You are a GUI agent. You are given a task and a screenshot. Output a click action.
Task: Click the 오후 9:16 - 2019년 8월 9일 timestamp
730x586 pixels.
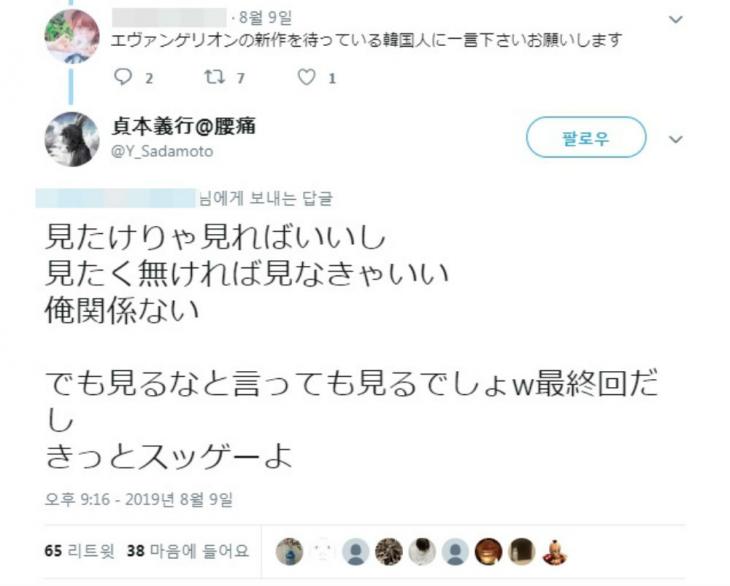pyautogui.click(x=139, y=499)
